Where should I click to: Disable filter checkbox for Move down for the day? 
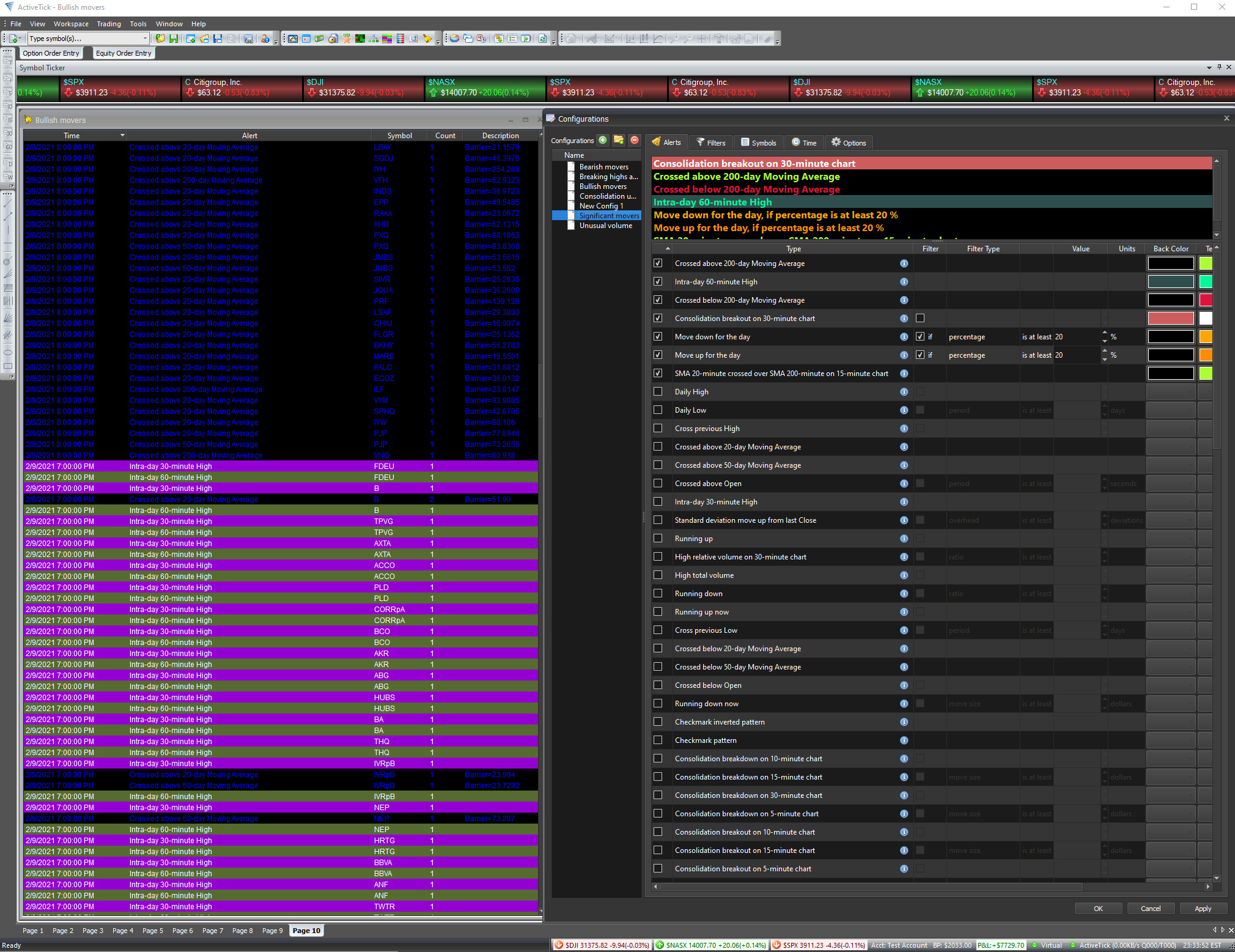(920, 336)
